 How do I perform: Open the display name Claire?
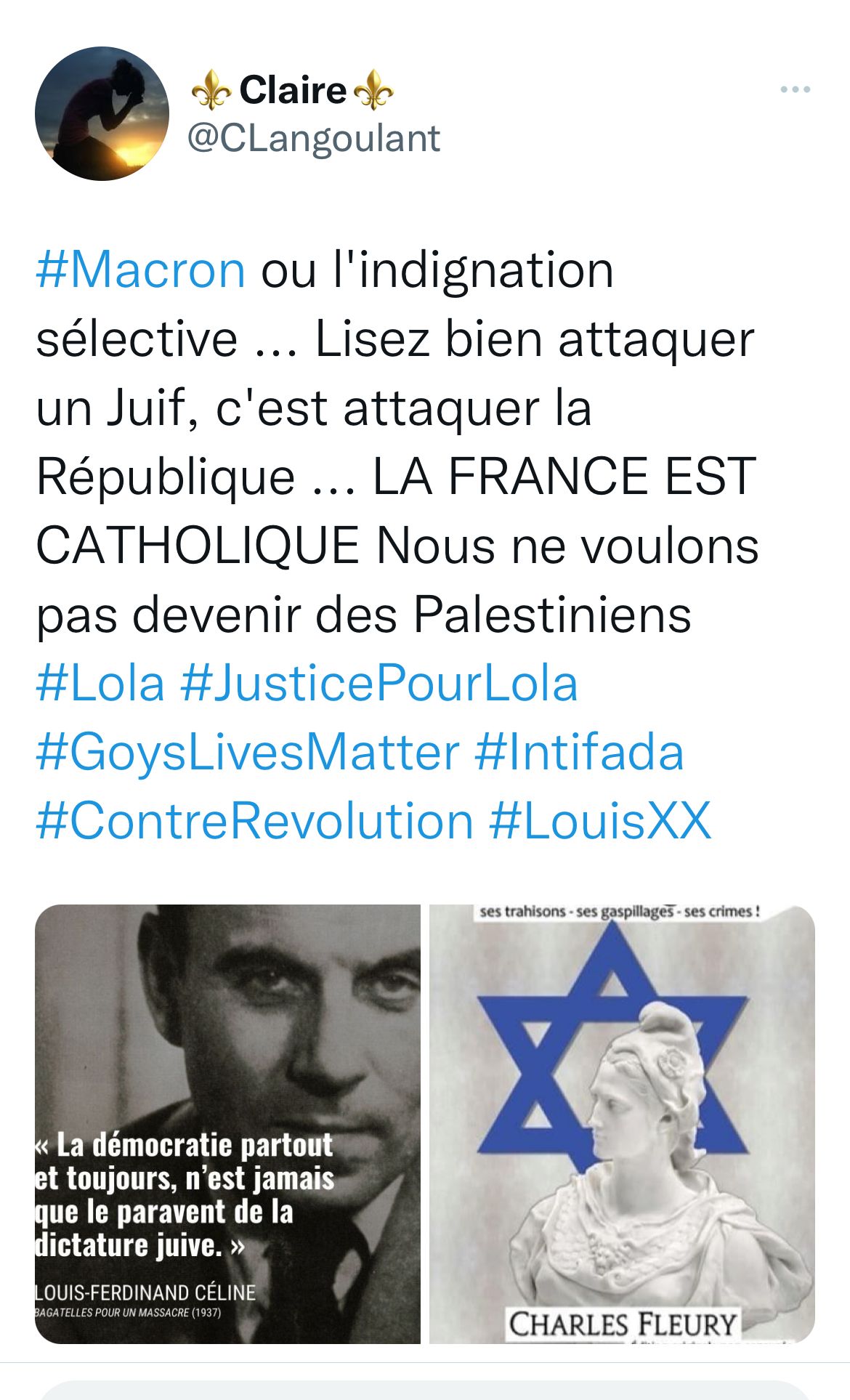293,90
